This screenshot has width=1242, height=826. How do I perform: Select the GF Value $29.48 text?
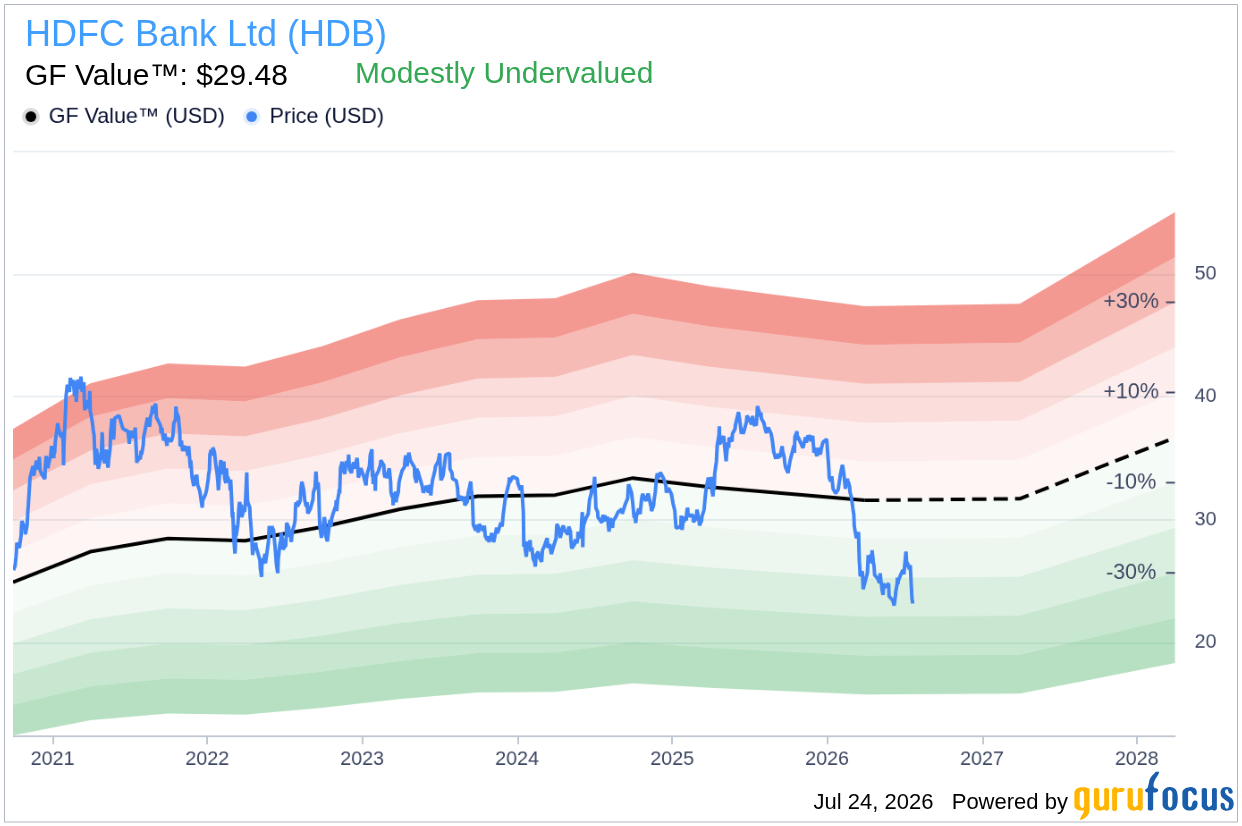[x=156, y=75]
